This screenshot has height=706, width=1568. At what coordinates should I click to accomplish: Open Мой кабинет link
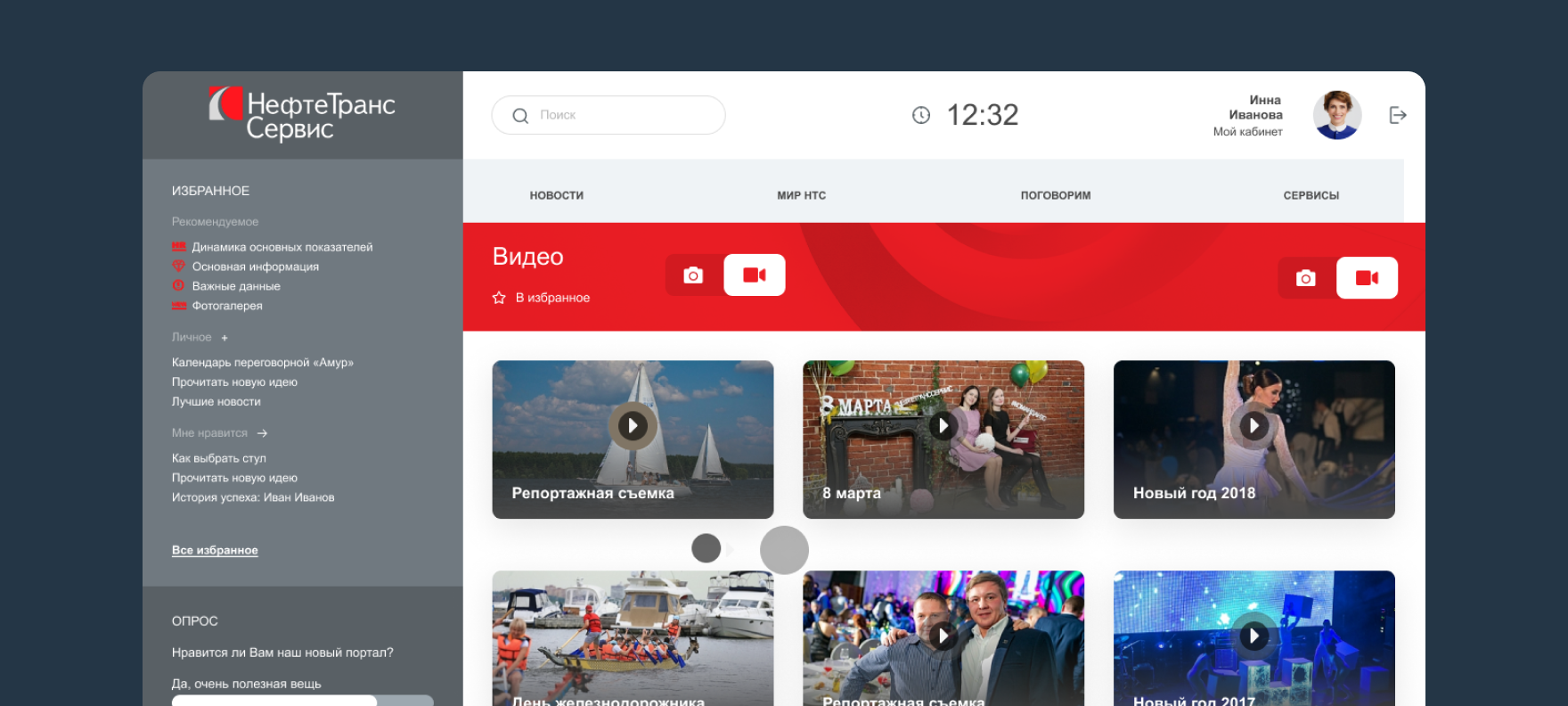click(x=1247, y=132)
